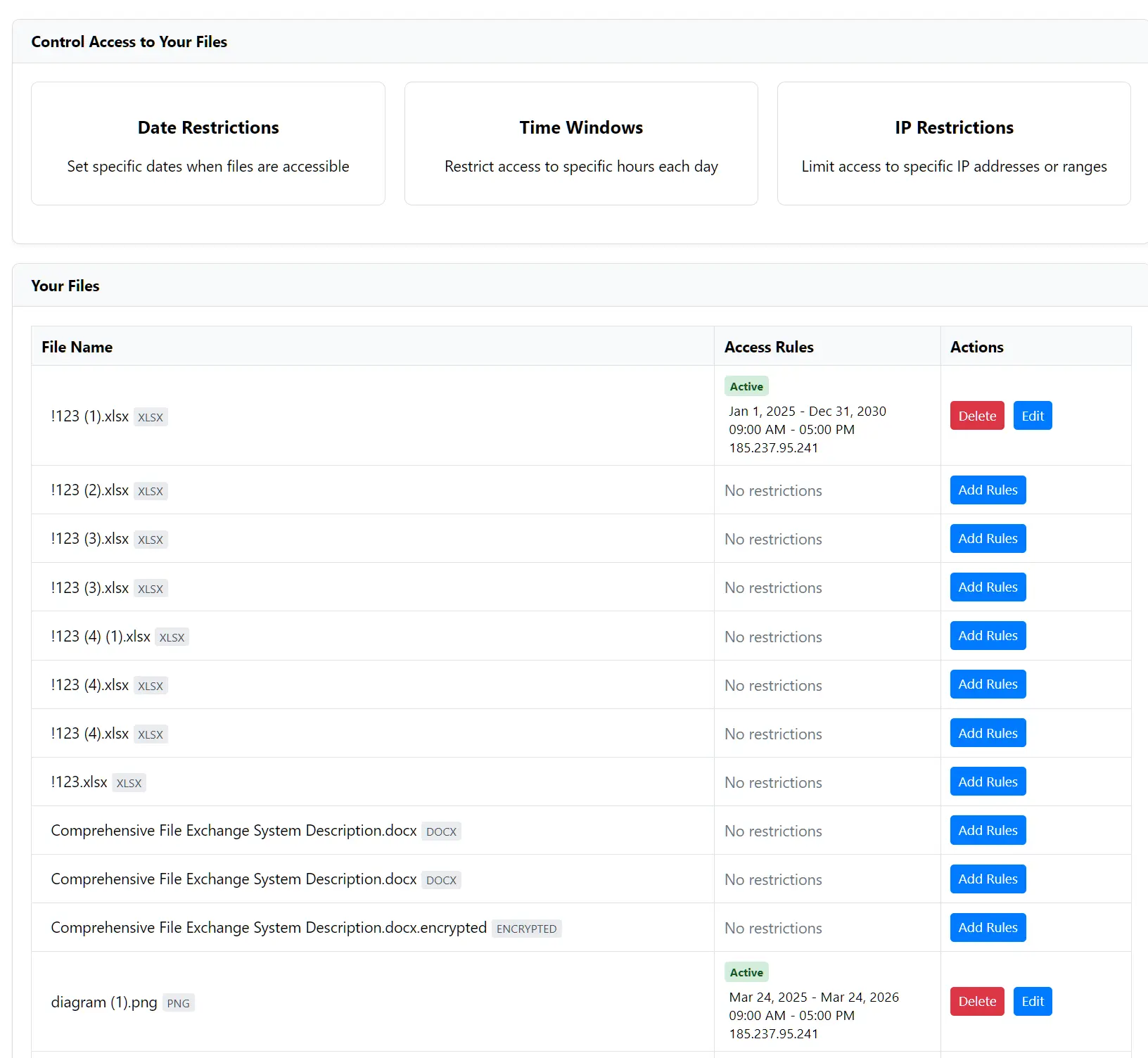The width and height of the screenshot is (1148, 1058).
Task: Edit rules for diagram (1).png
Action: click(x=1033, y=1001)
